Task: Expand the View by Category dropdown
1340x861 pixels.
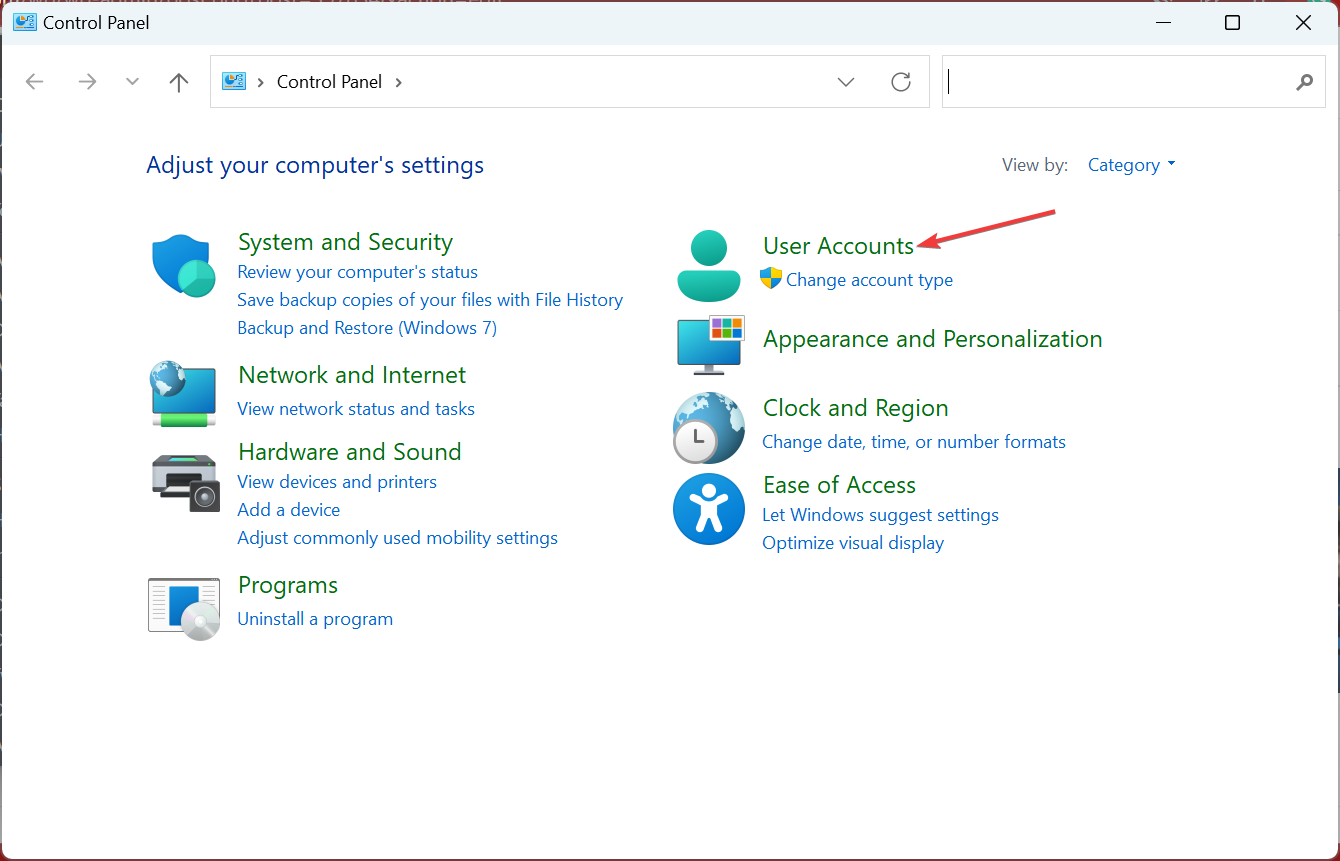Action: click(1131, 165)
